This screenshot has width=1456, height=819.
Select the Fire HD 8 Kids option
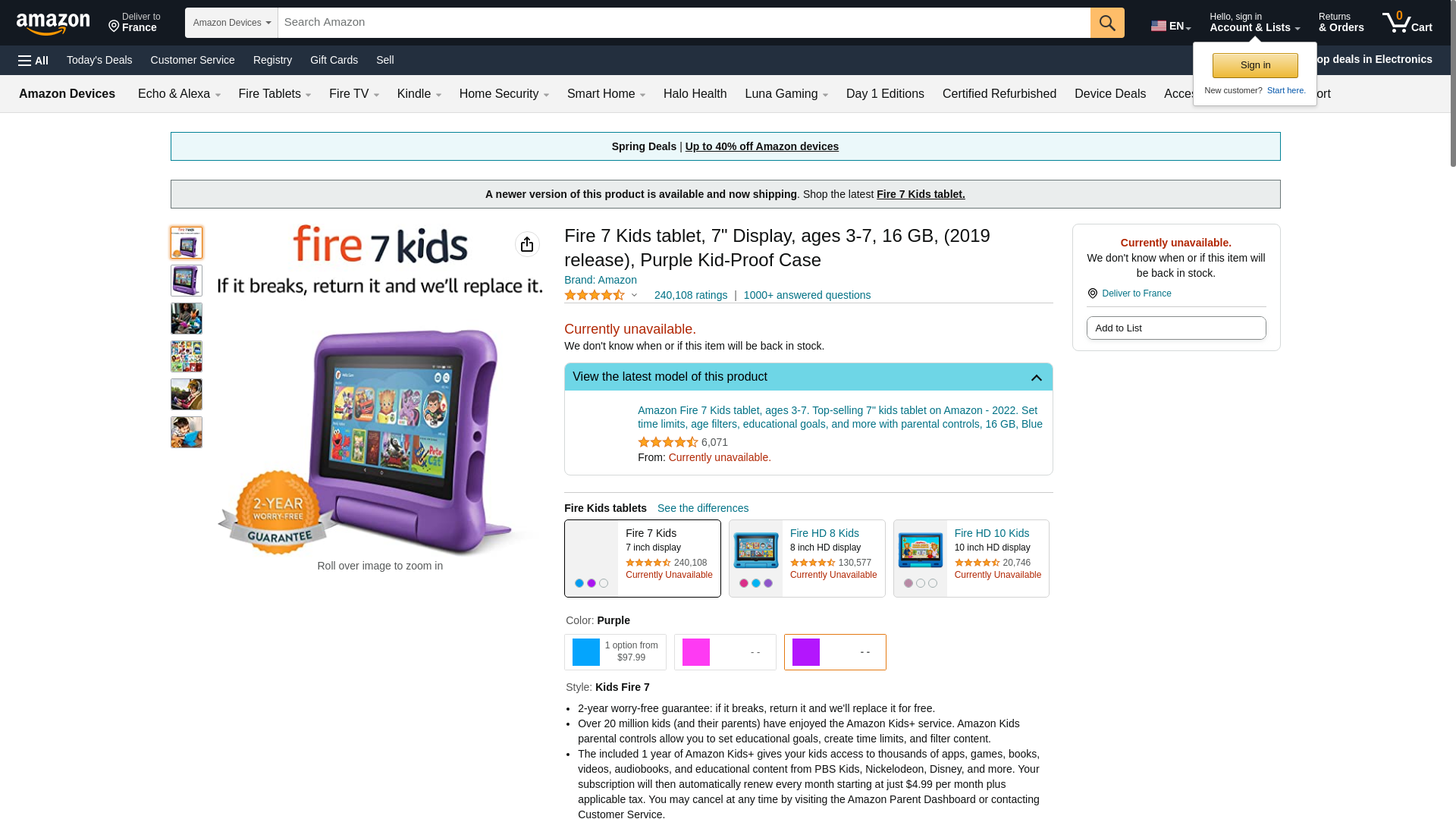click(807, 558)
